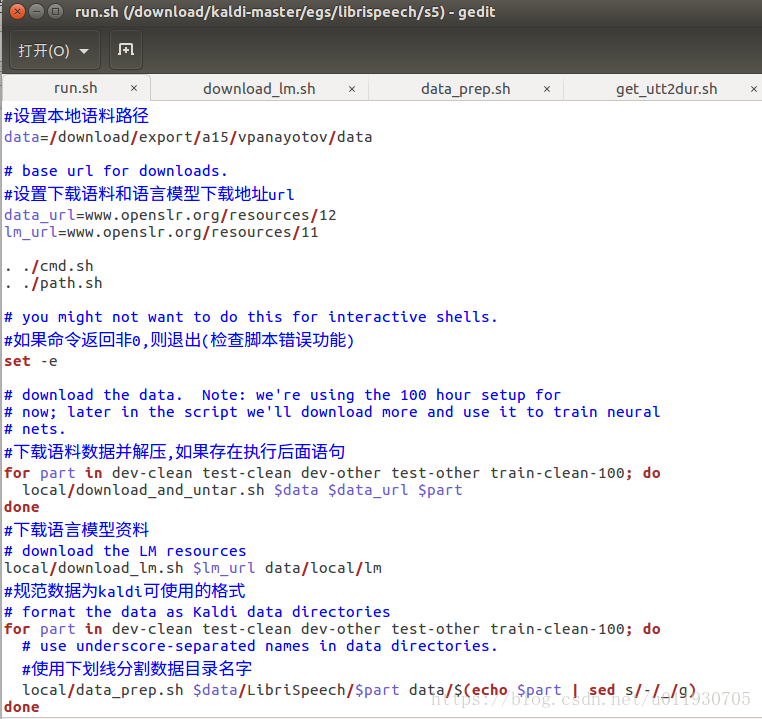Click the comment '#使用下划线分割数据目录名字'
Screen dimensions: 762x719
coord(137,669)
